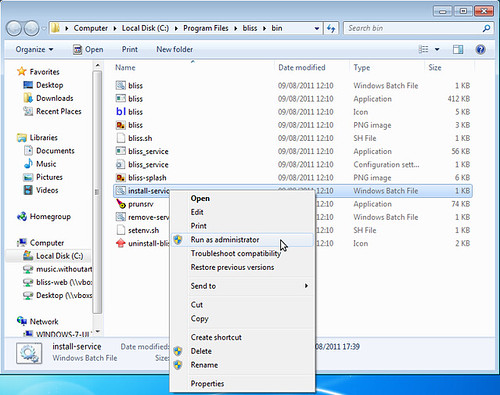Viewport: 500px width, 395px height.
Task: Click the Homegroup icon in sidebar
Action: pos(22,216)
